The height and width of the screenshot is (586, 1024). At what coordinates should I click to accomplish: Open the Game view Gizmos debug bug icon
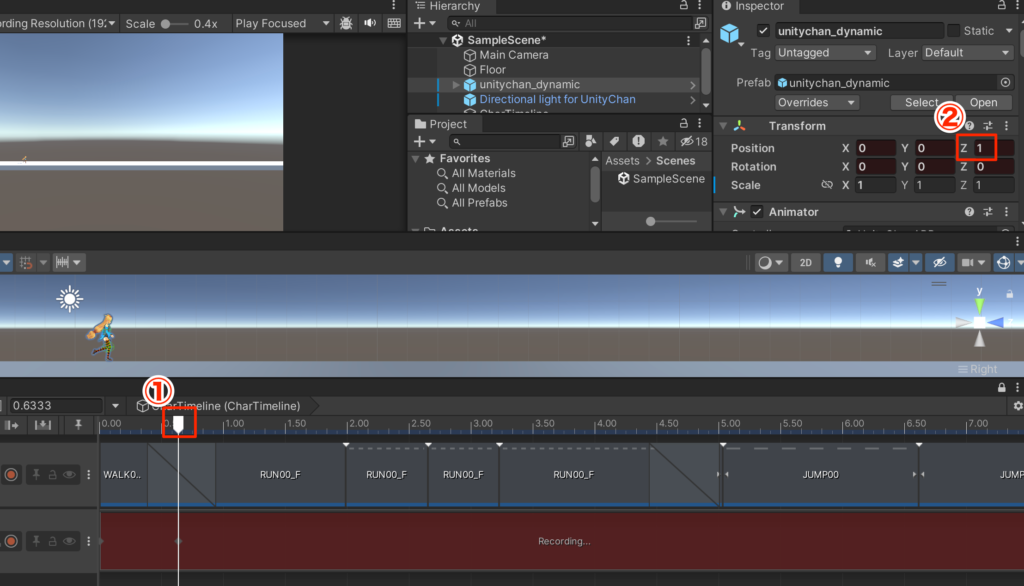pos(346,24)
